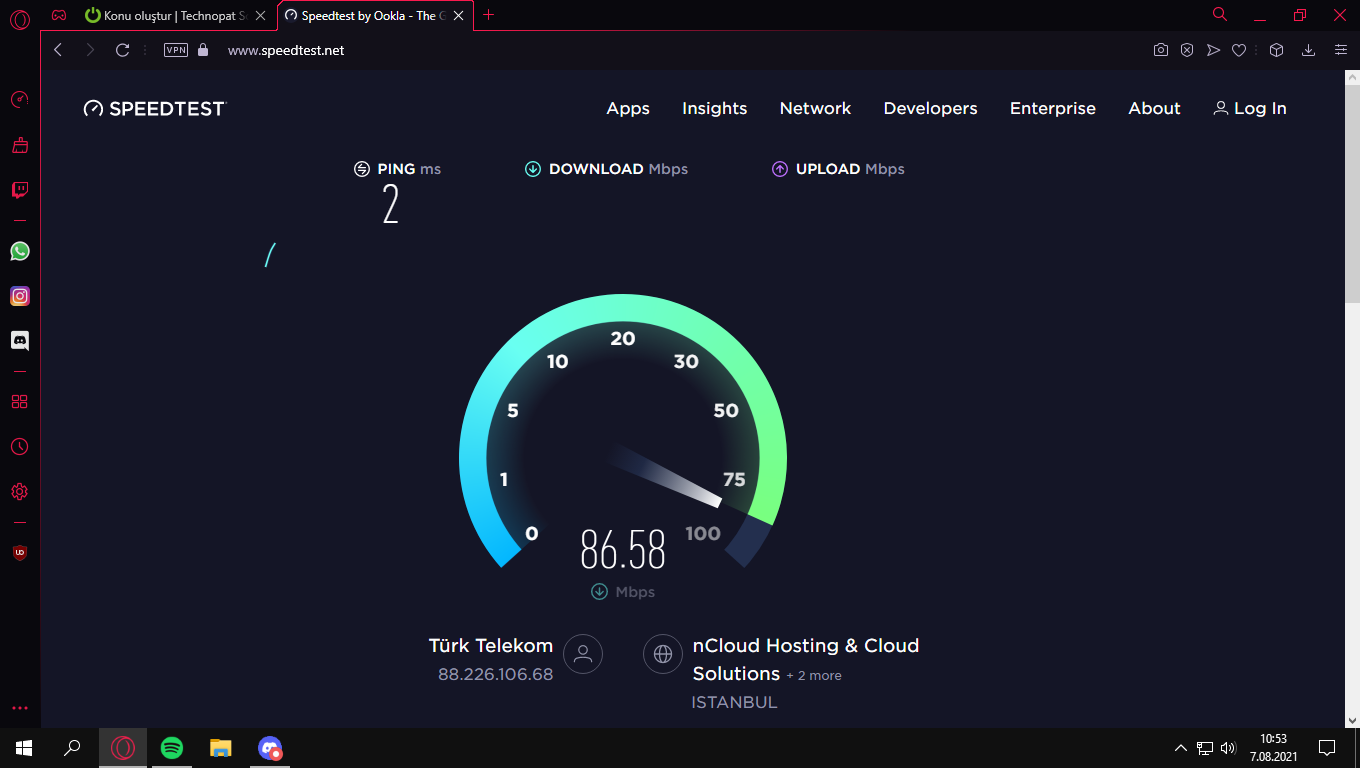Open the Developers menu item
This screenshot has width=1360, height=768.
[930, 109]
